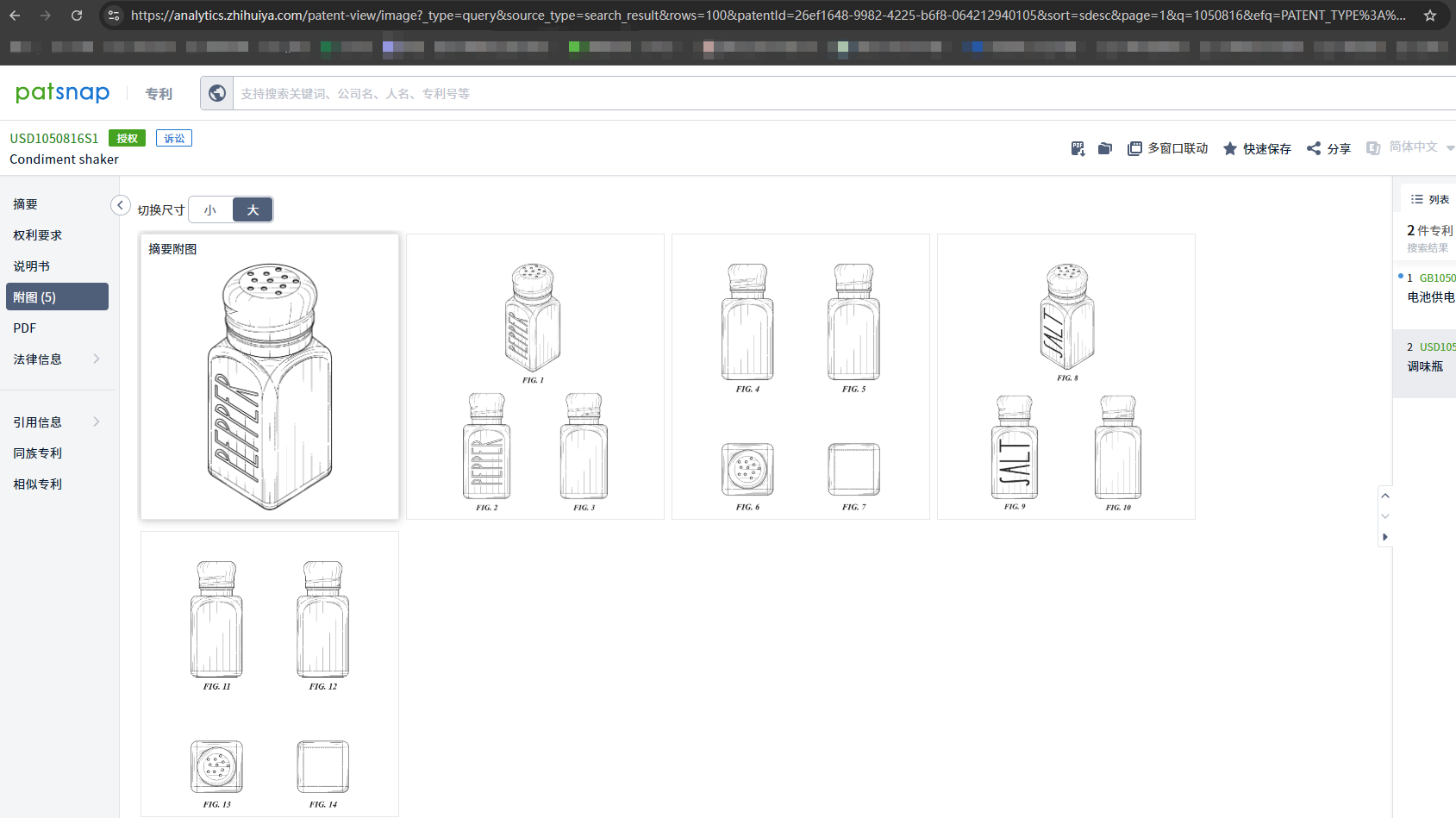
Task: Toggle the 列表 list view
Action: [1430, 199]
